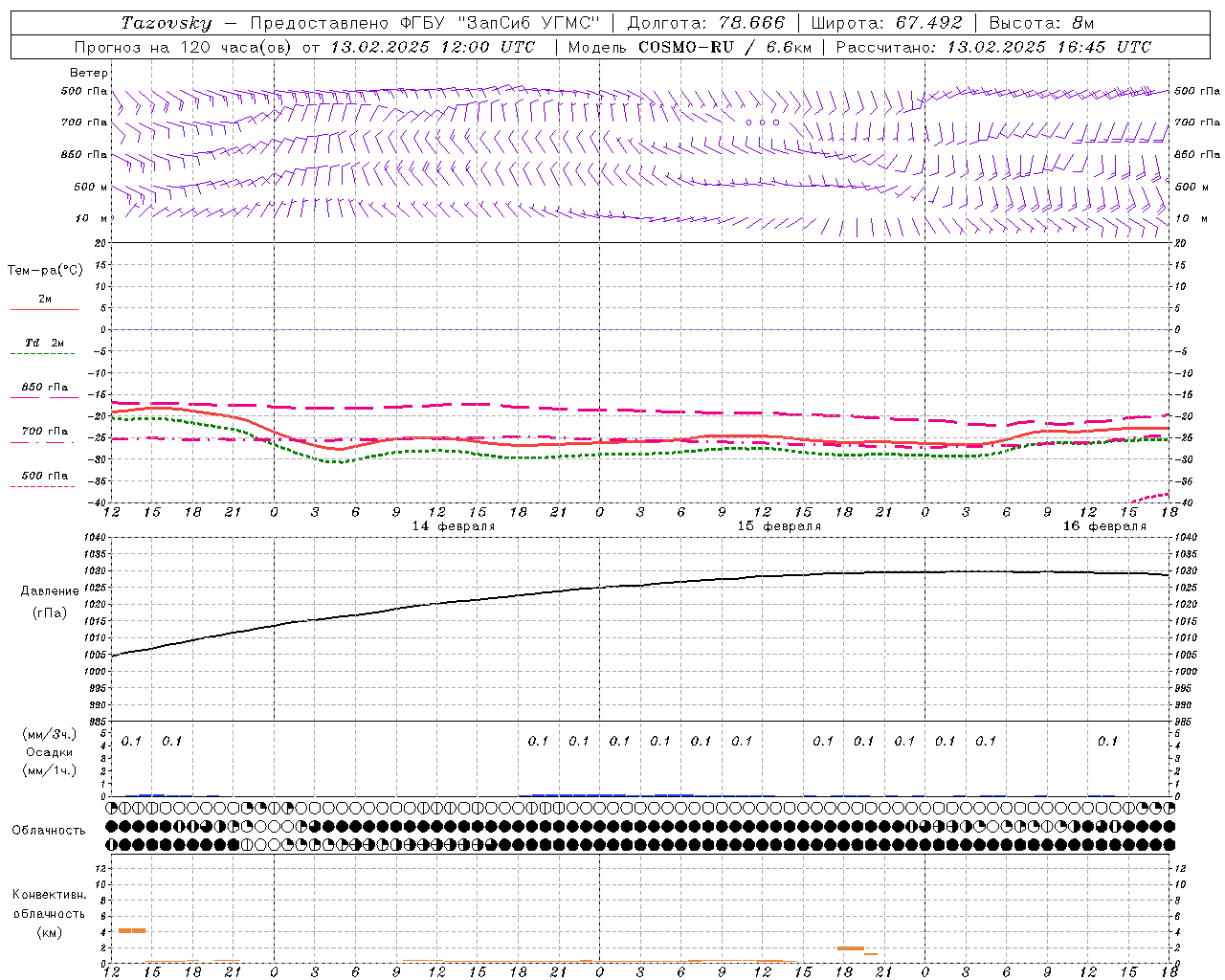Viewport: 1225px width, 980px height.
Task: Click the 500 гПа temperature legend entry
Action: coord(44,479)
